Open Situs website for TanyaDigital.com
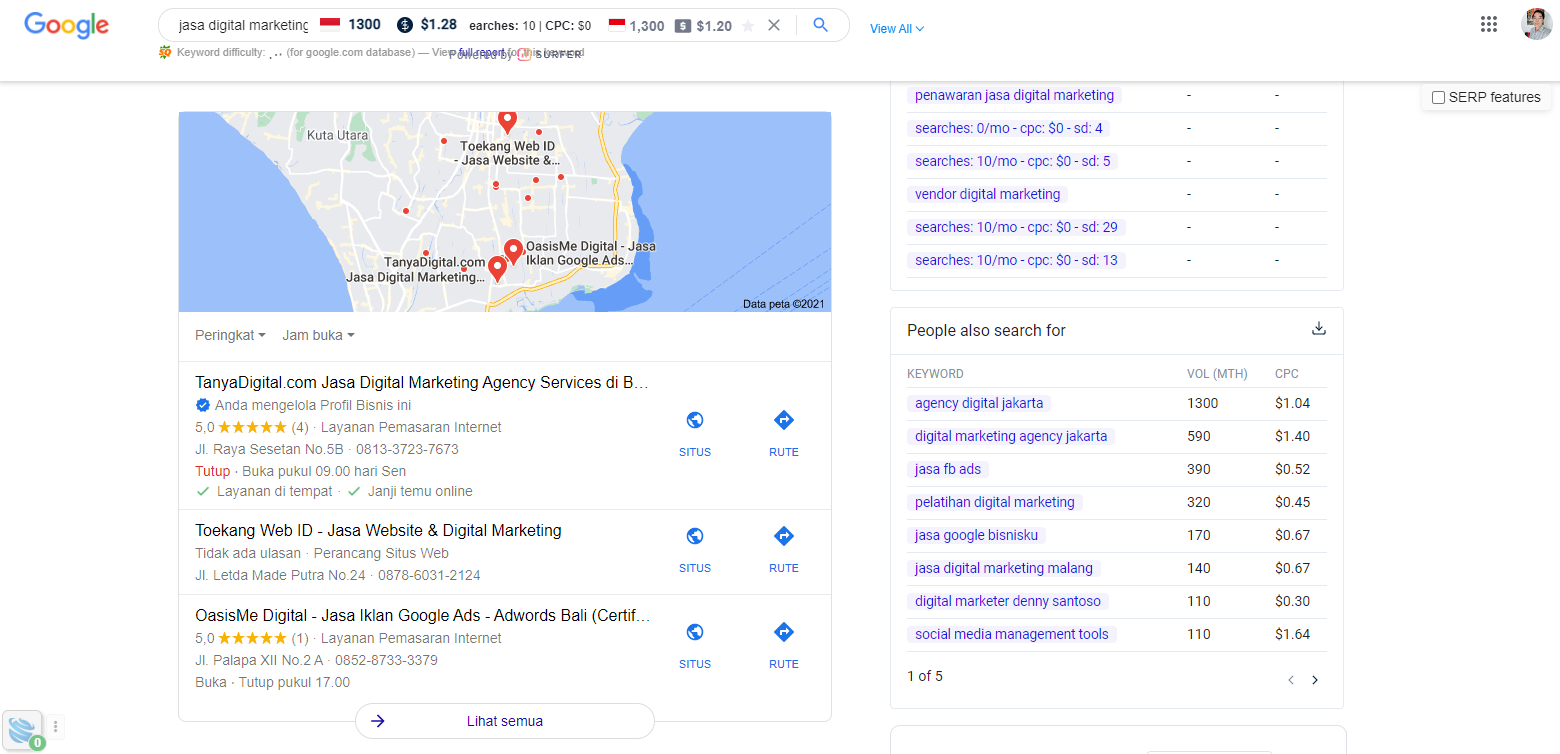 (695, 433)
